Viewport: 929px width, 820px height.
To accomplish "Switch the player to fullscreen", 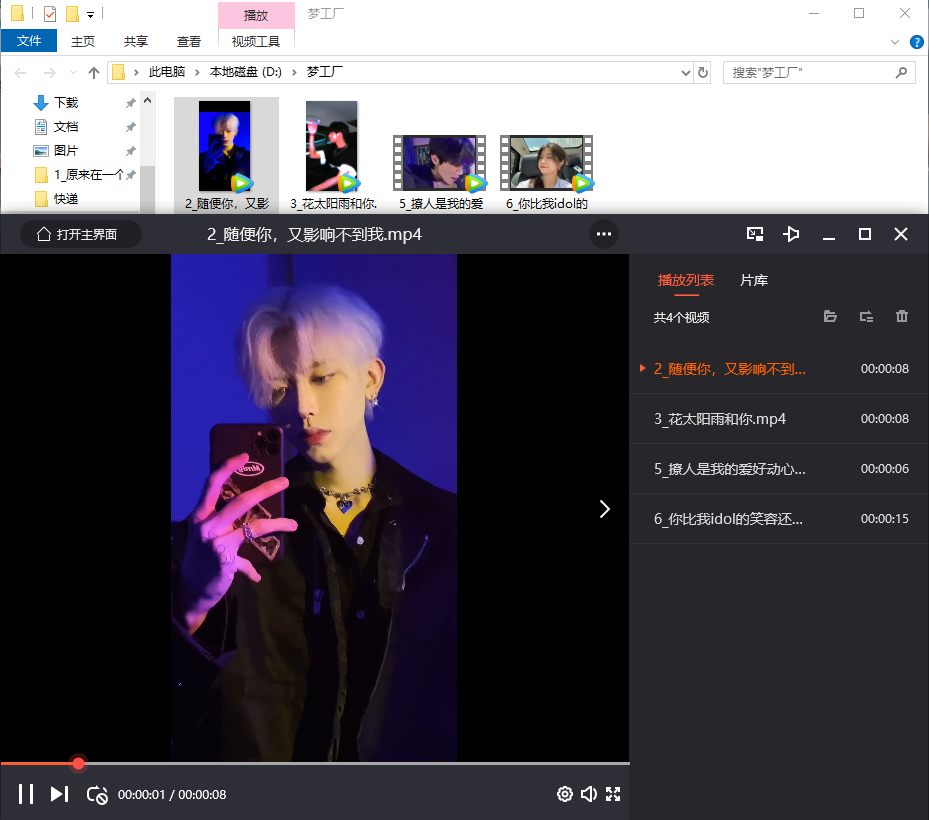I will pyautogui.click(x=613, y=794).
